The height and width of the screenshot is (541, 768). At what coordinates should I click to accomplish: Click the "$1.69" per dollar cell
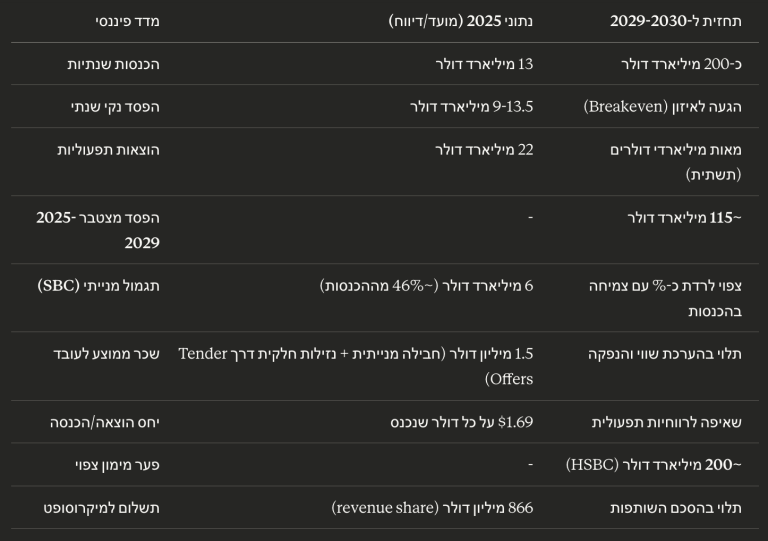462,422
